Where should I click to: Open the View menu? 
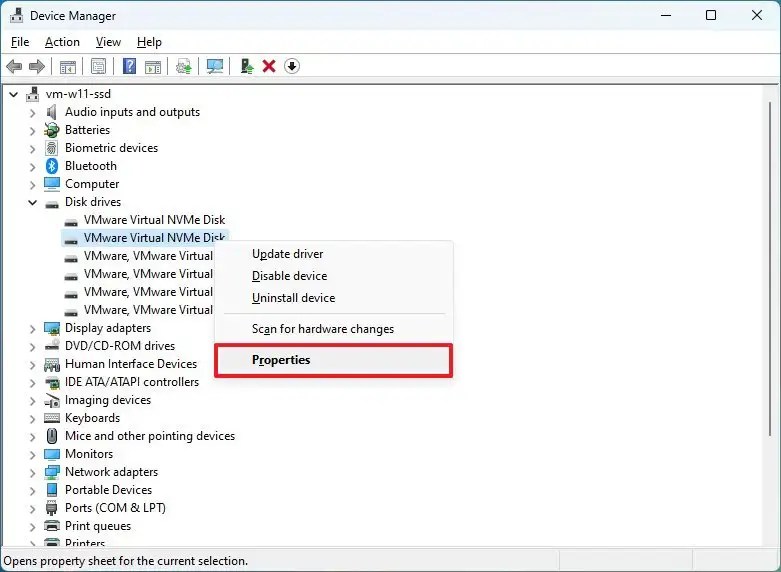[108, 42]
